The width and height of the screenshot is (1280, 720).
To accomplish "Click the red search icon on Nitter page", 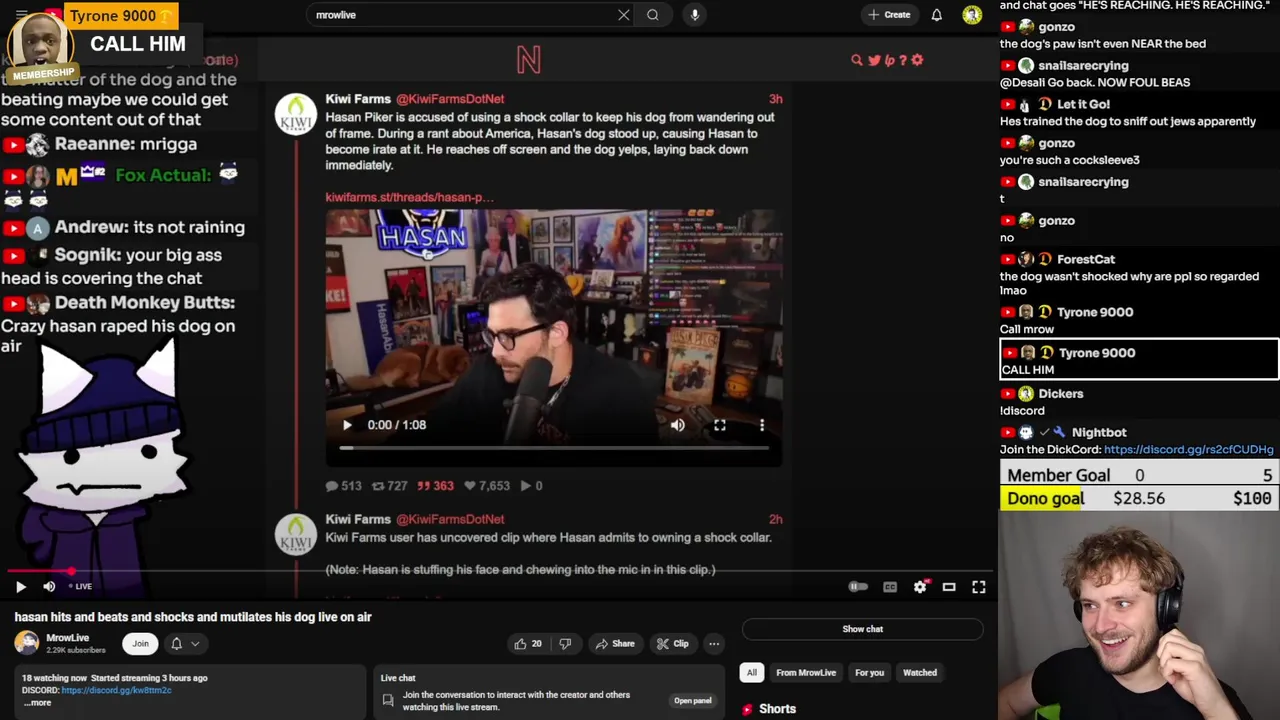I will [x=856, y=60].
